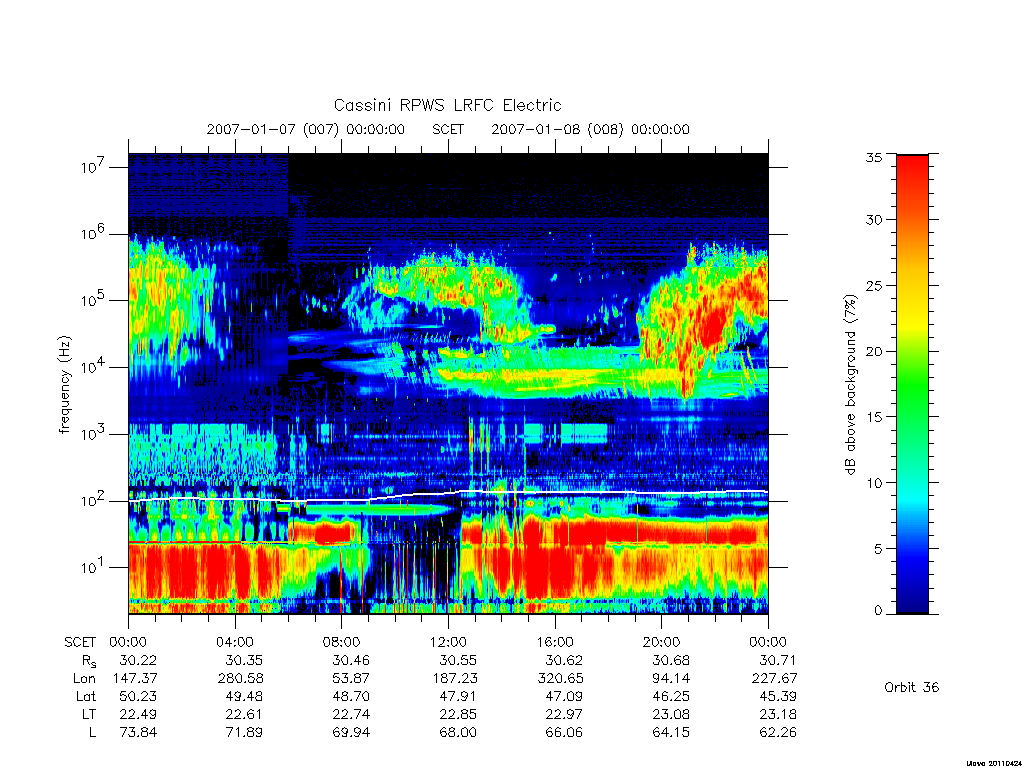Click the Rs value 30.55
1024x768 pixels.
pos(458,660)
